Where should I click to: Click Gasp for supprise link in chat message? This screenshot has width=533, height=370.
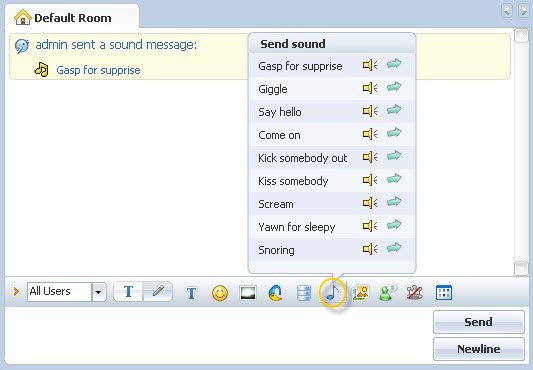pos(98,70)
